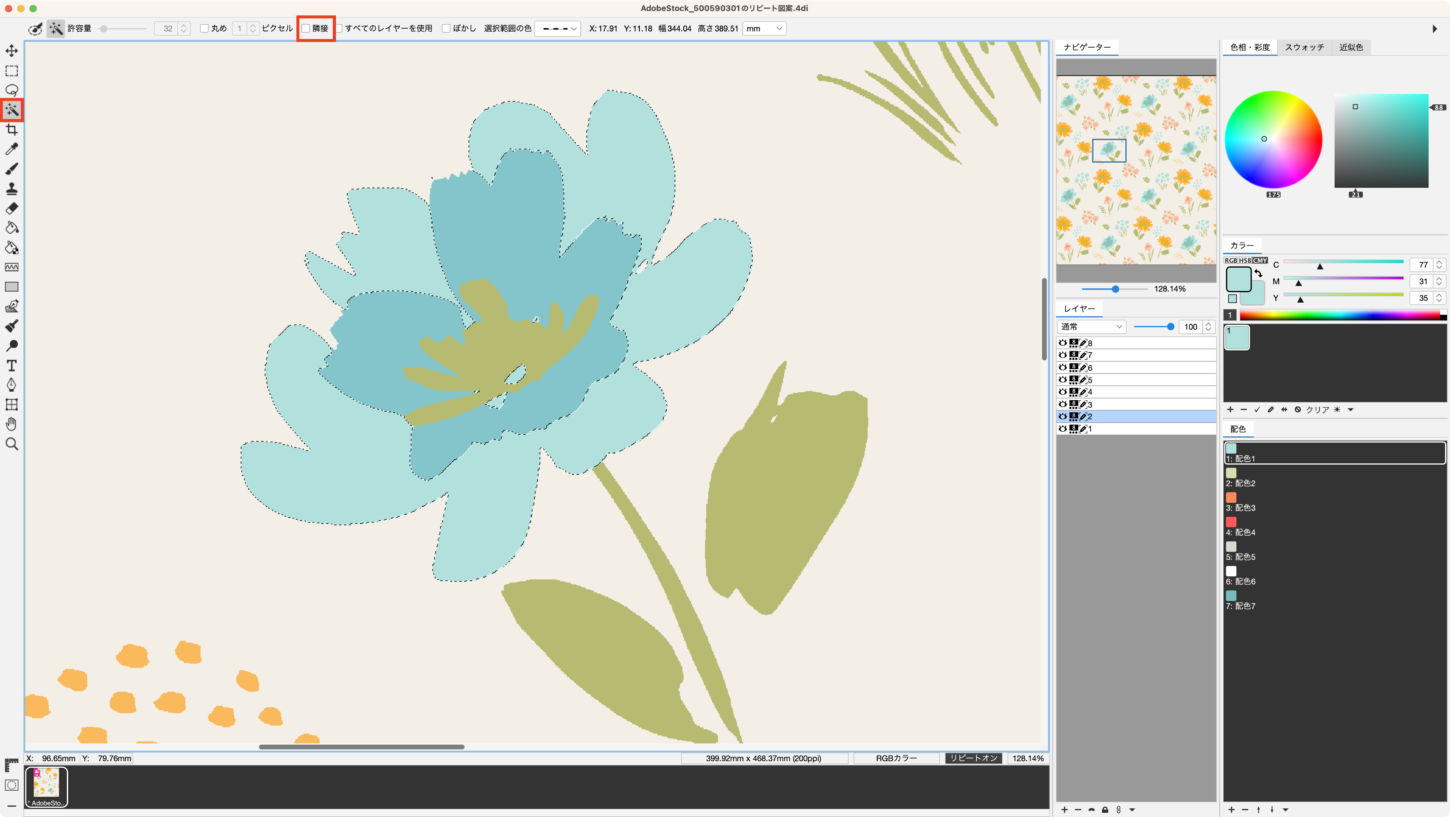Open the 近似色 tab
Viewport: 1450px width, 817px height.
point(1350,47)
